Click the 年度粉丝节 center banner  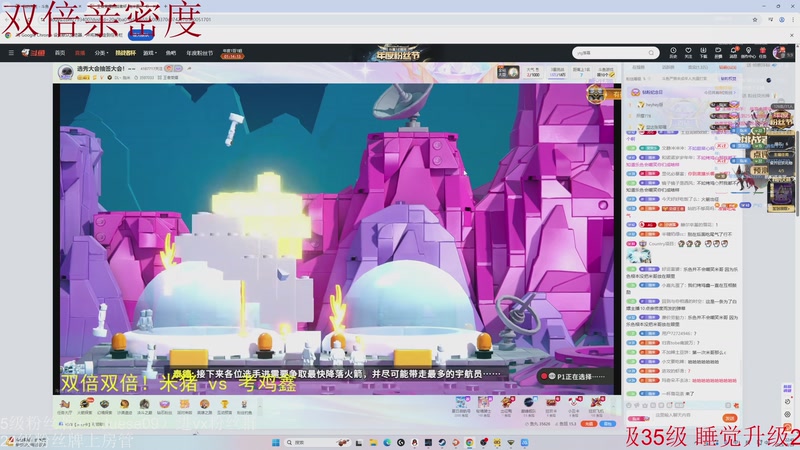tap(398, 53)
